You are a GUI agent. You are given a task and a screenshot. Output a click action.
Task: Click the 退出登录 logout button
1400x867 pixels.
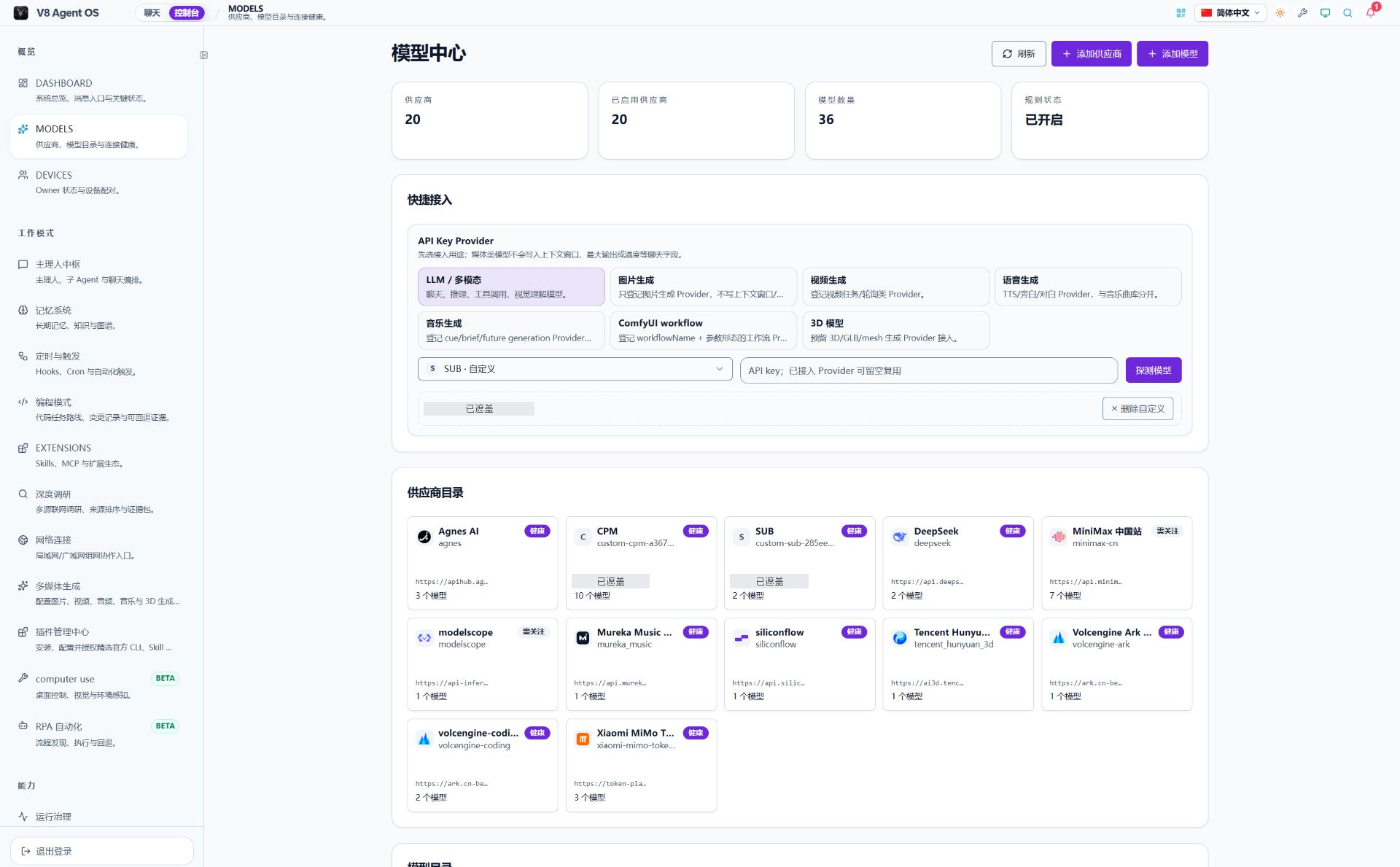click(102, 851)
